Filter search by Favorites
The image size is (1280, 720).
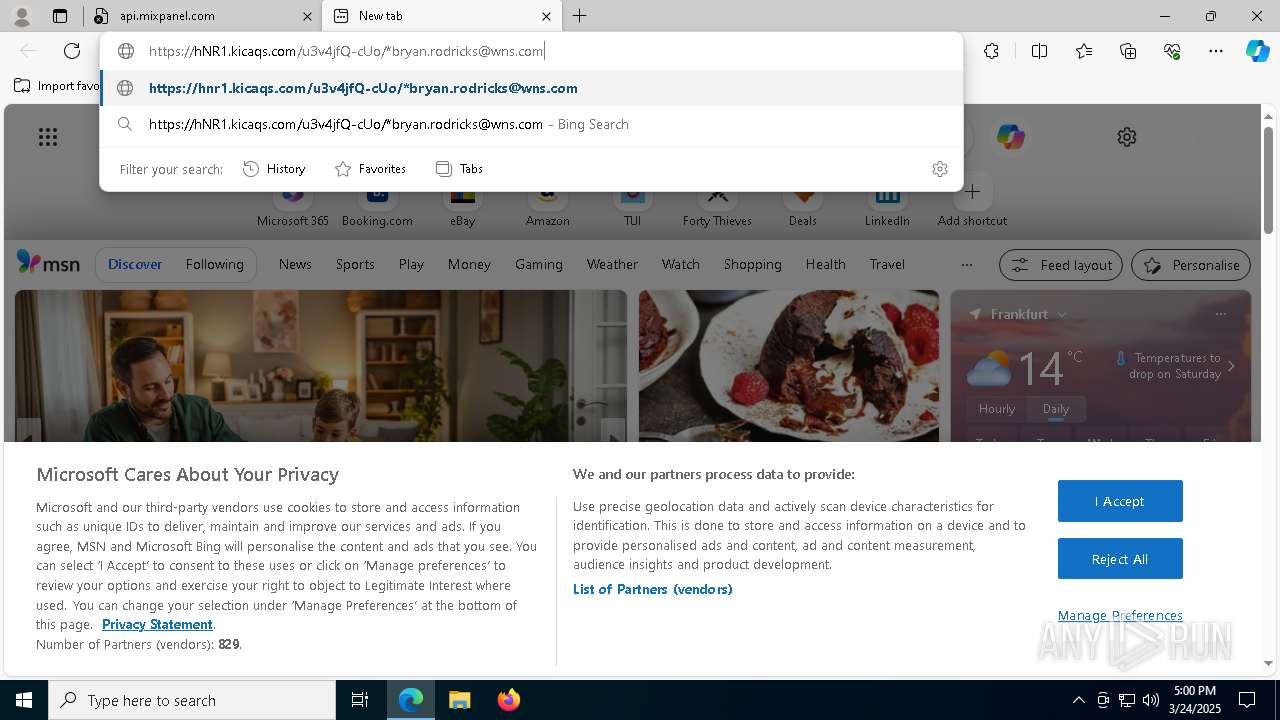[x=370, y=169]
